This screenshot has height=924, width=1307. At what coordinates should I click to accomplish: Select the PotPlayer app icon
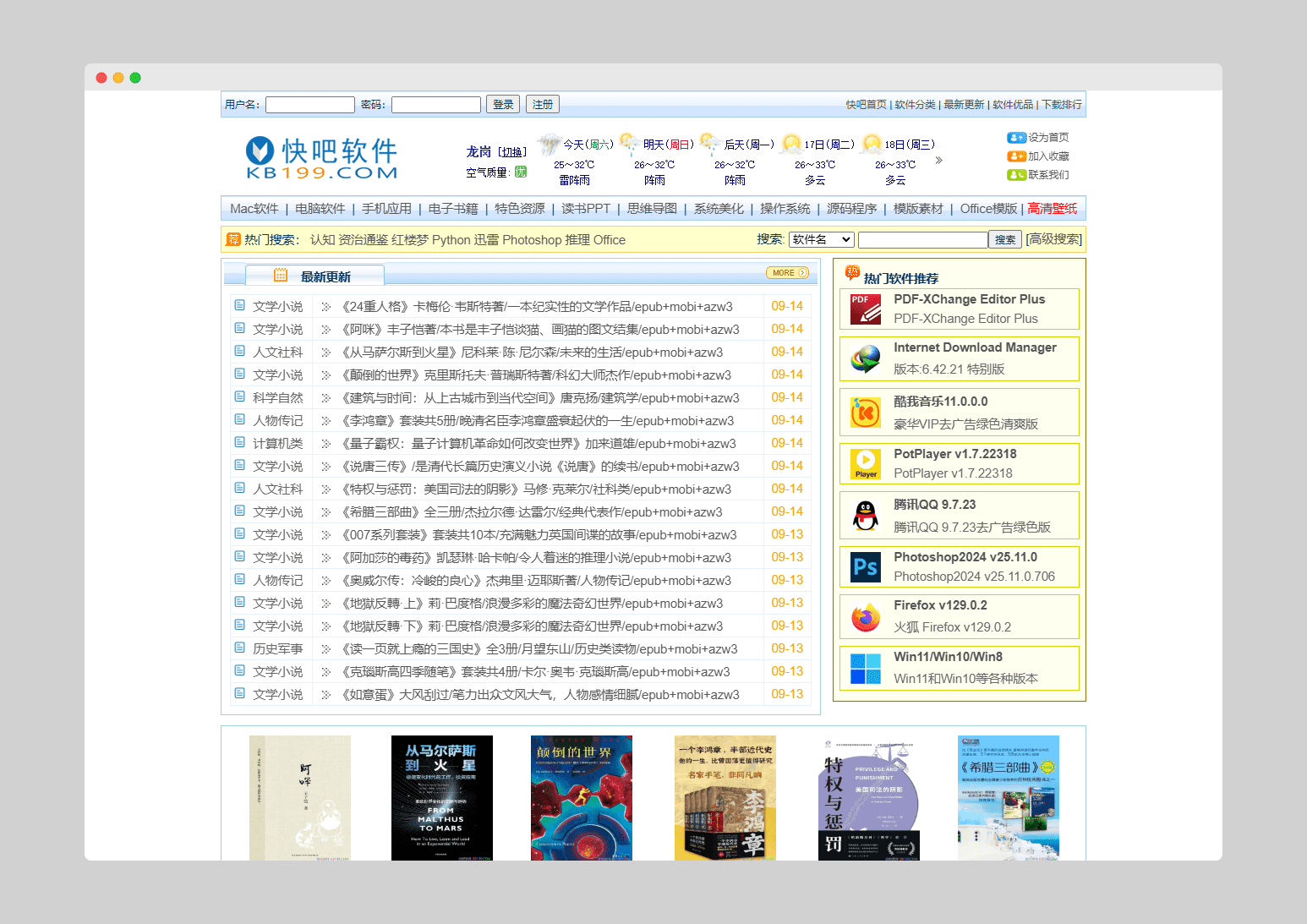pyautogui.click(x=865, y=464)
